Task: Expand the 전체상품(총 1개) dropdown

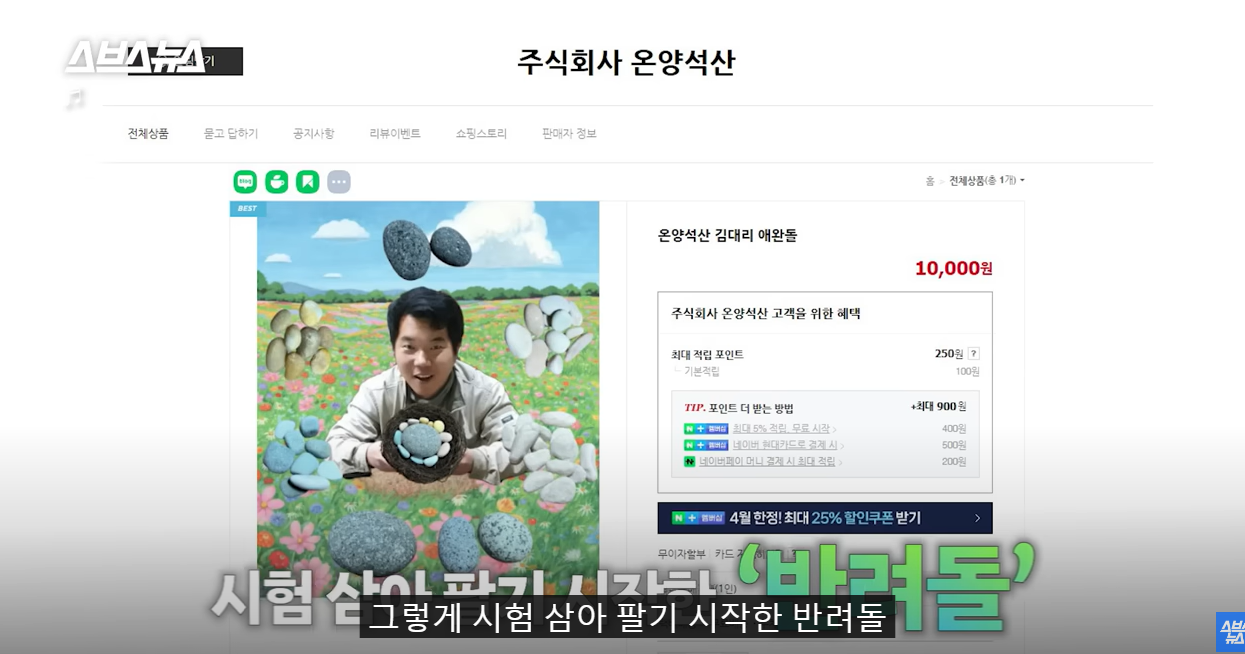Action: tap(986, 181)
